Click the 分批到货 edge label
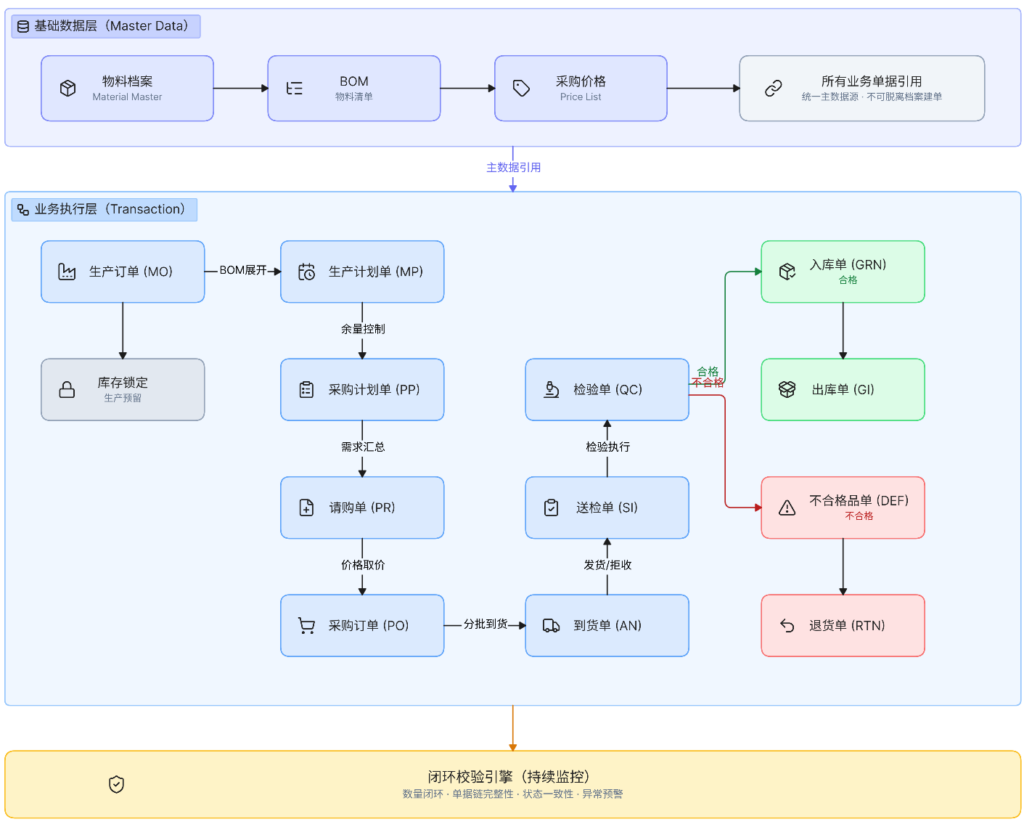The height and width of the screenshot is (827, 1024). point(485,624)
